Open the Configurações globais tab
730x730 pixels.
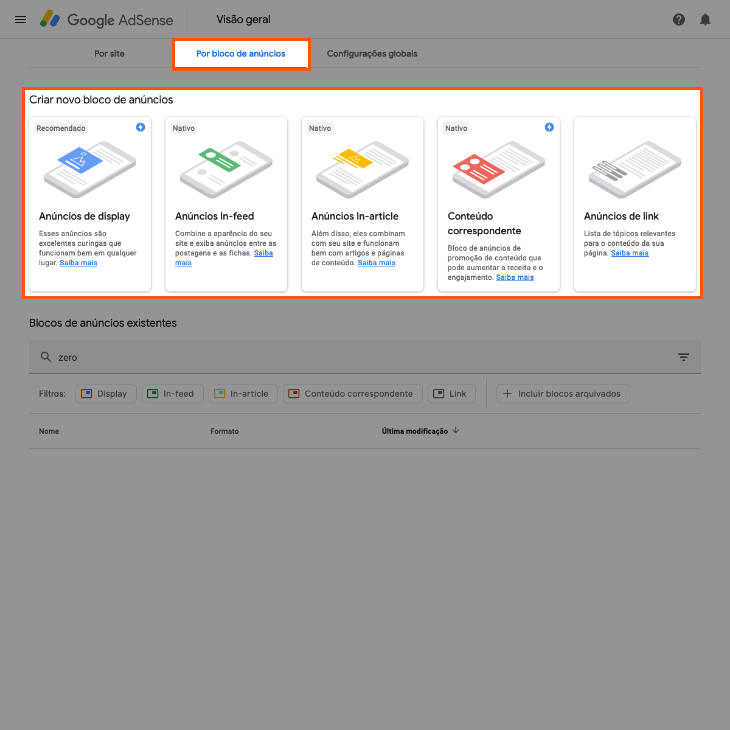(x=372, y=54)
